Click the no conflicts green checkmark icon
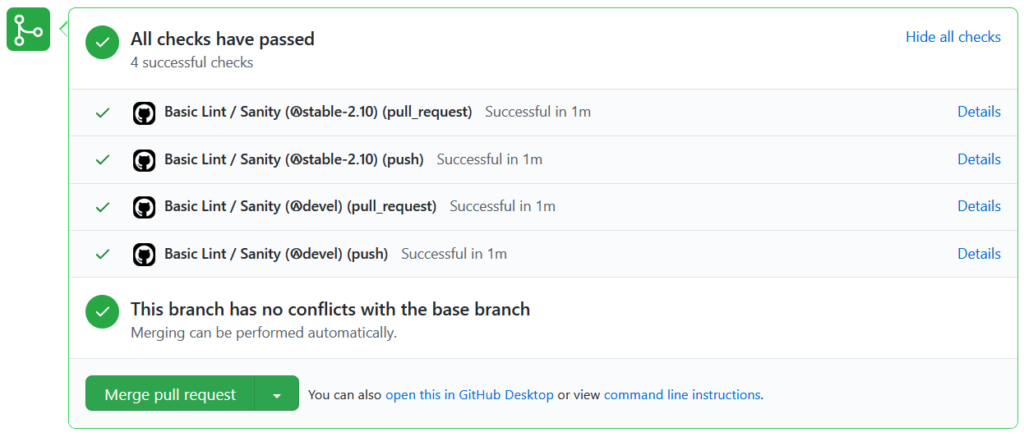Viewport: 1024px width, 437px height. click(102, 312)
